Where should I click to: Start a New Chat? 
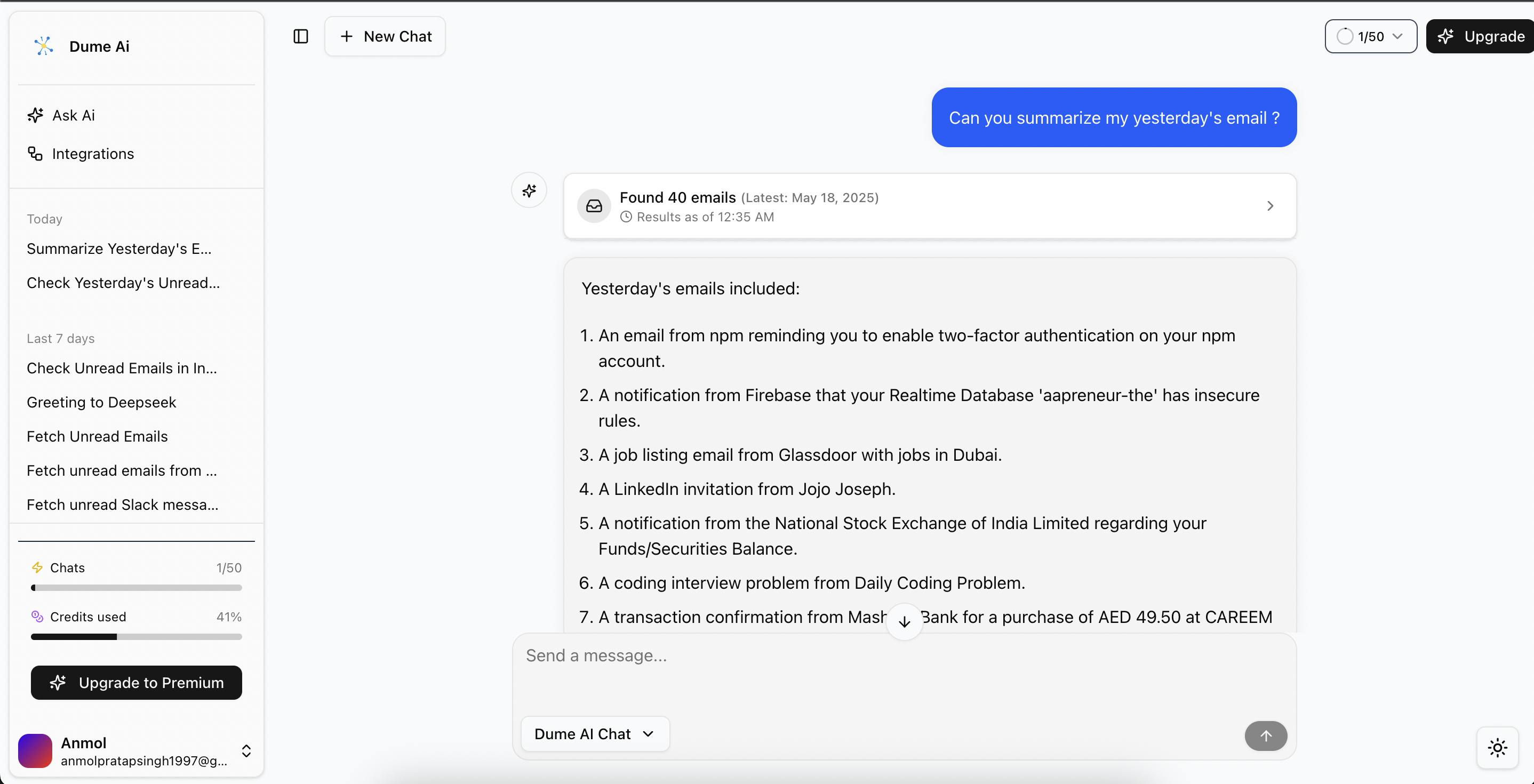pyautogui.click(x=385, y=36)
